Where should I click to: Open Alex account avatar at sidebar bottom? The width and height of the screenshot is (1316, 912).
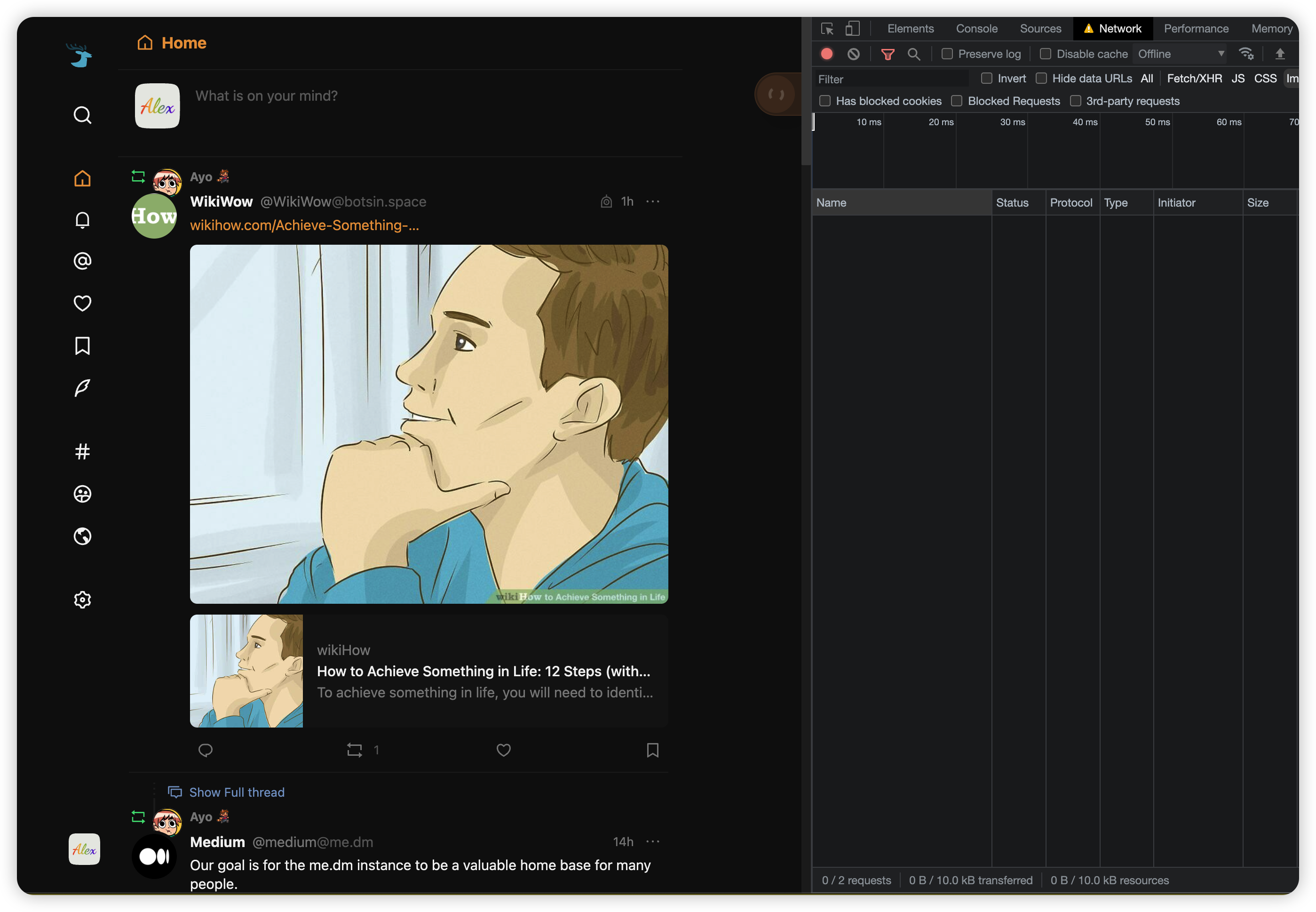pos(84,849)
